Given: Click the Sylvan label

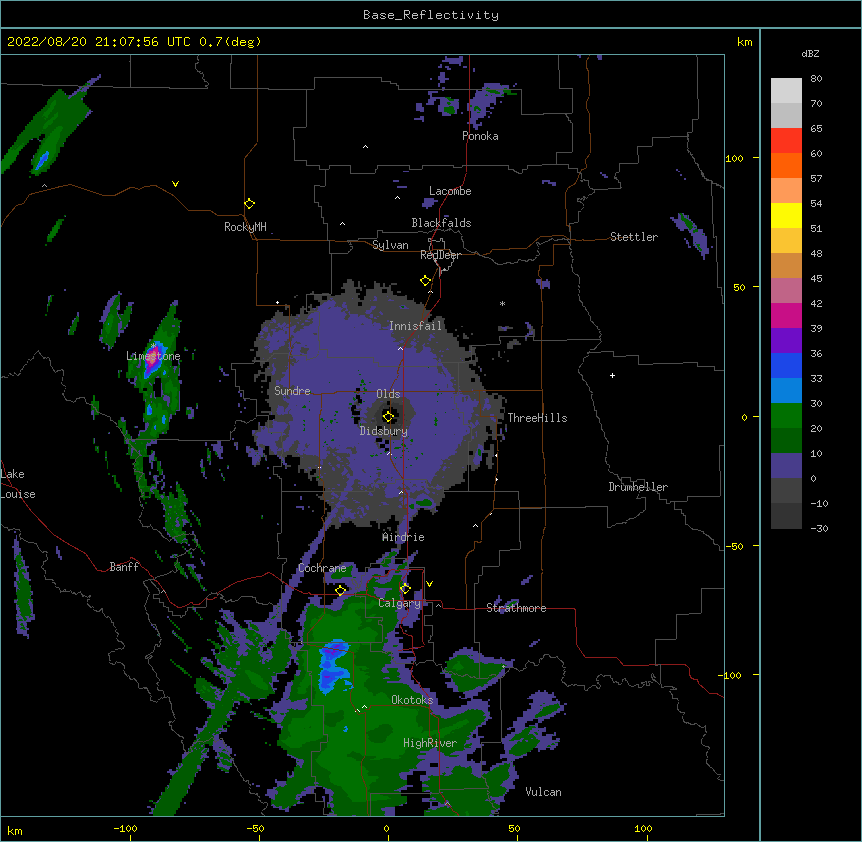Looking at the screenshot, I should tap(390, 245).
